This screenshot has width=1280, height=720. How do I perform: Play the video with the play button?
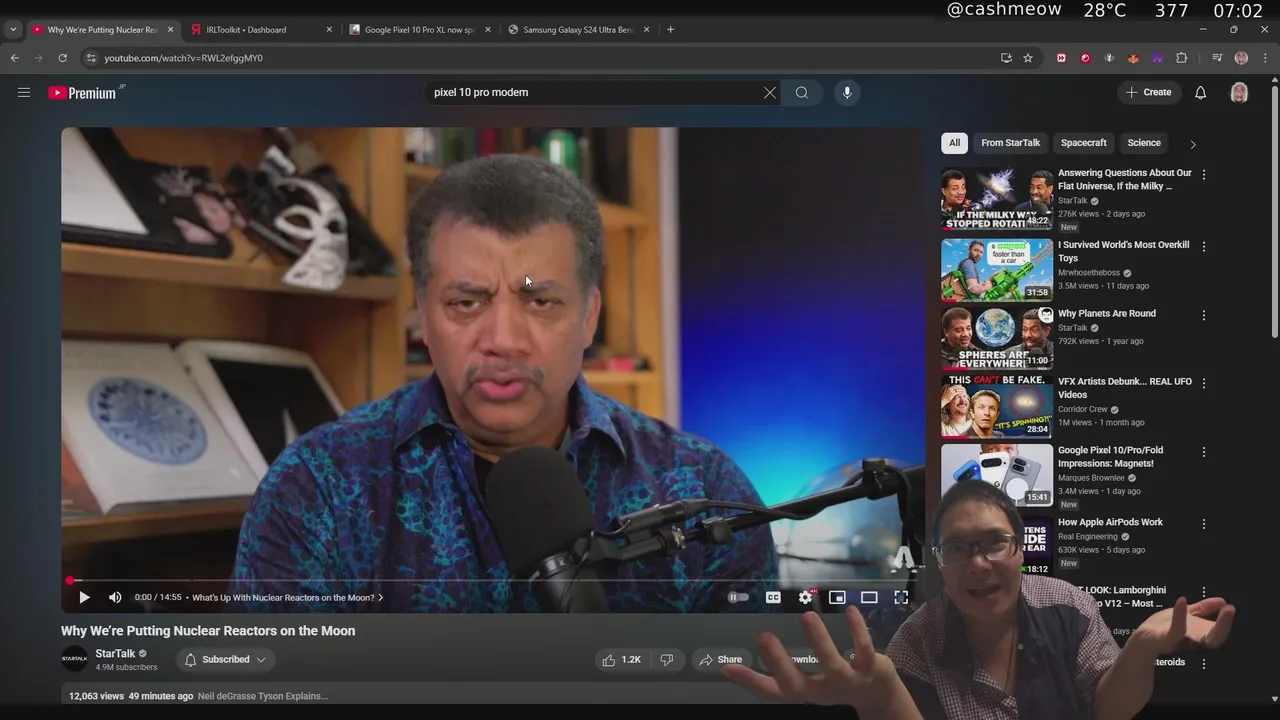point(84,597)
